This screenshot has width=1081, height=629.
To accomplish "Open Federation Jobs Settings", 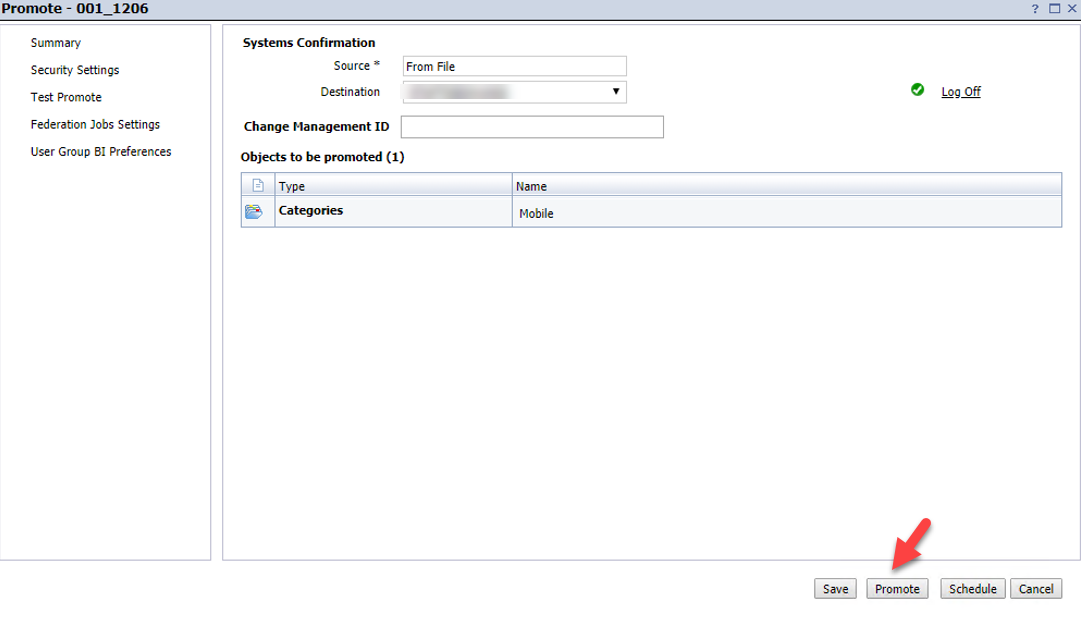I will (95, 124).
